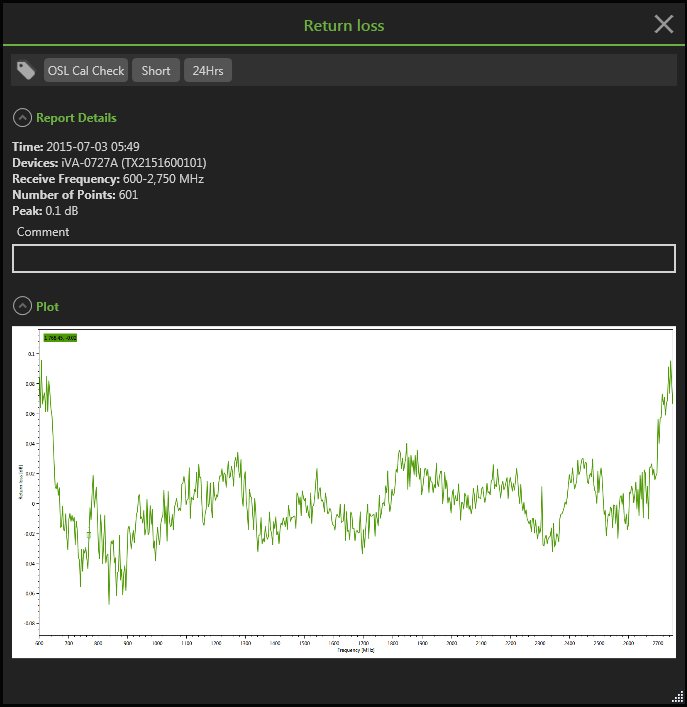Close the Return loss report window
Viewport: 687px width, 707px height.
[663, 25]
